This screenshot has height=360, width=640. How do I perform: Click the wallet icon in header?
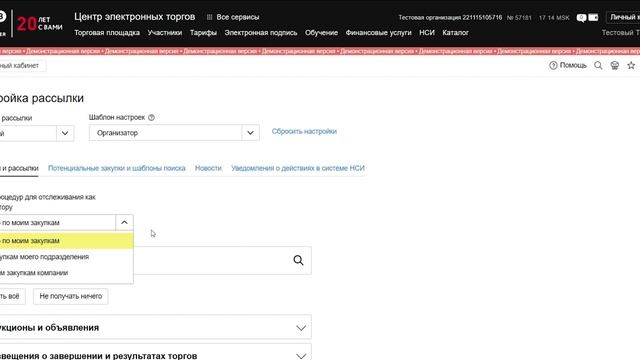click(x=593, y=17)
